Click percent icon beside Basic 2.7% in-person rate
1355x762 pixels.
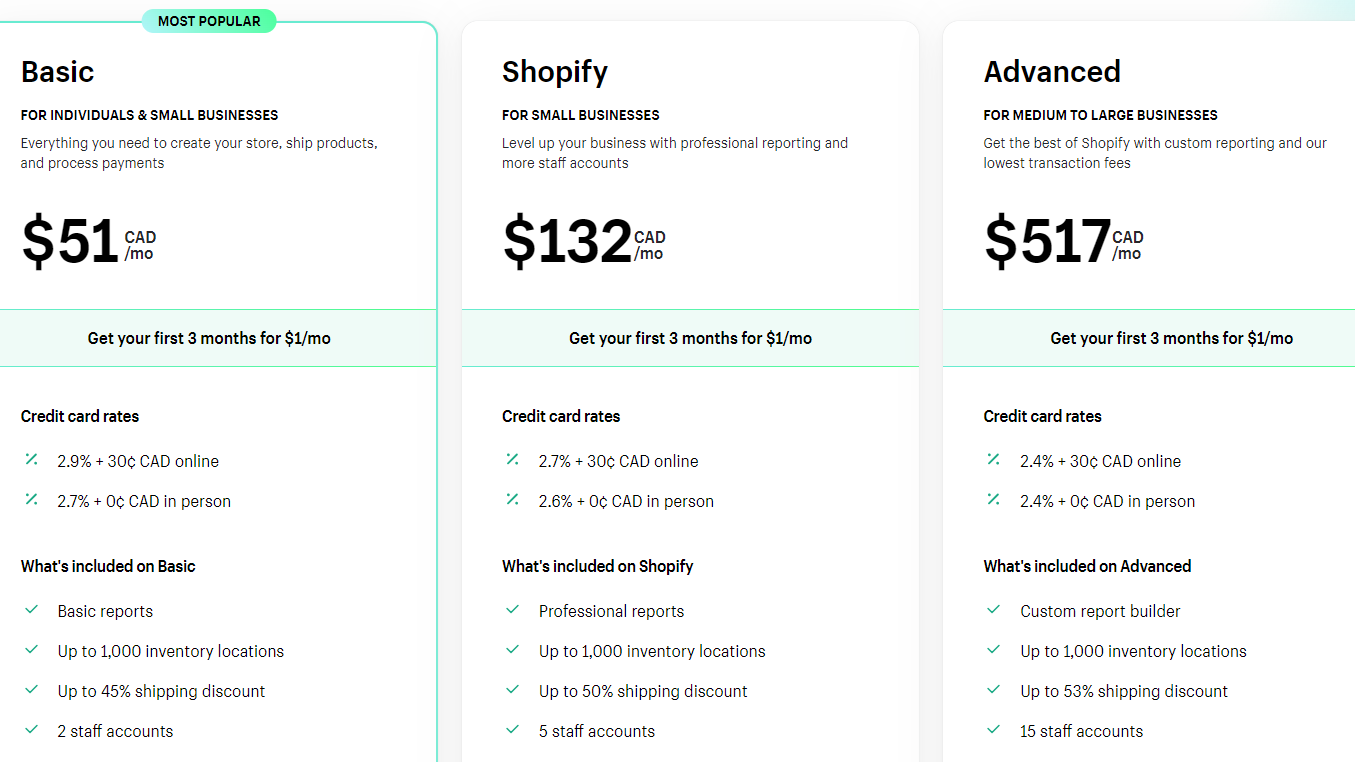pyautogui.click(x=32, y=500)
